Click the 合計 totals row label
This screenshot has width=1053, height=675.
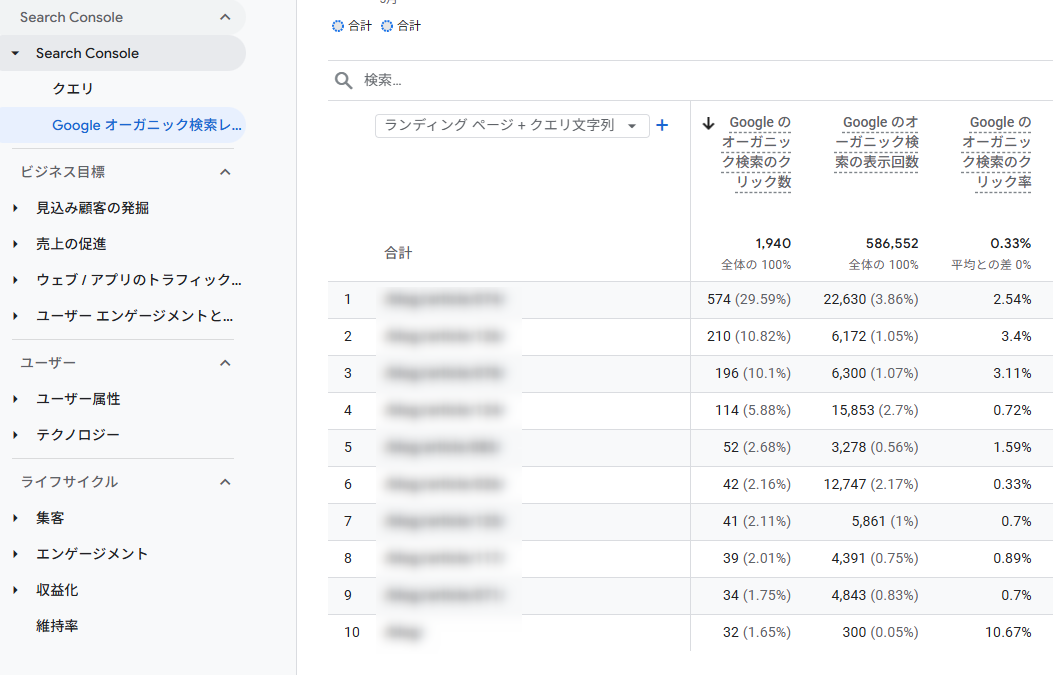[x=398, y=253]
